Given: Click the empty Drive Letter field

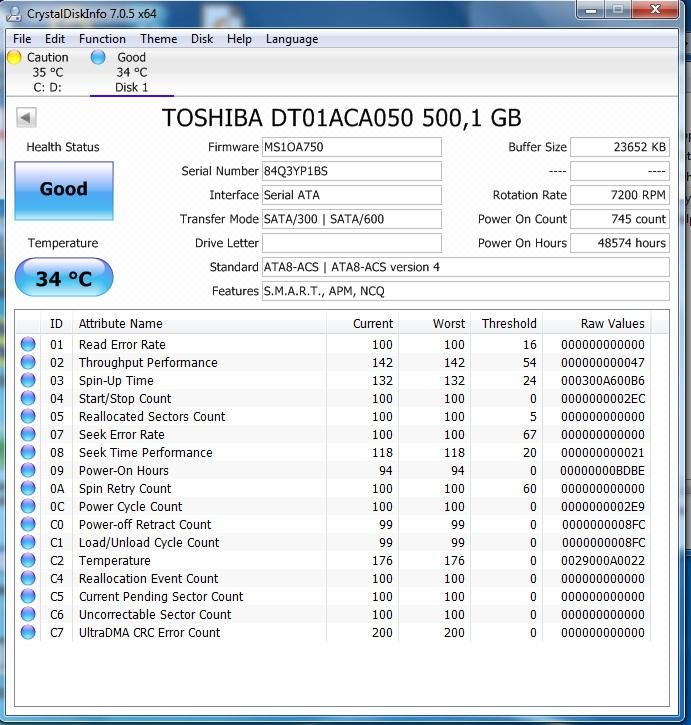Looking at the screenshot, I should click(x=352, y=243).
